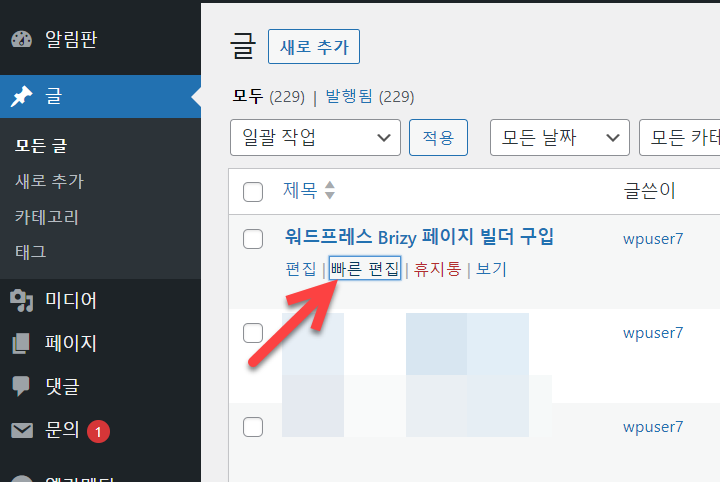Click the 문의 envelope icon
The height and width of the screenshot is (482, 720).
click(x=22, y=431)
